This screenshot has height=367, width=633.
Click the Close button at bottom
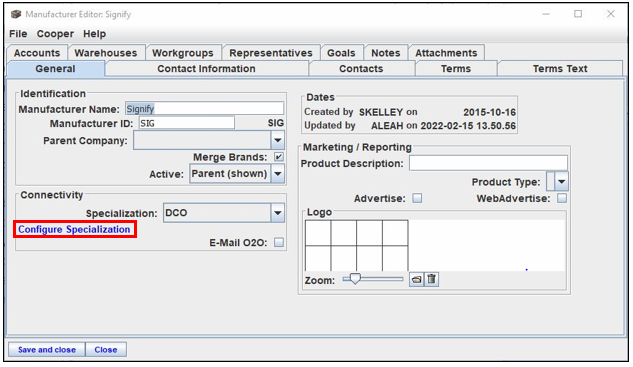[x=106, y=350]
